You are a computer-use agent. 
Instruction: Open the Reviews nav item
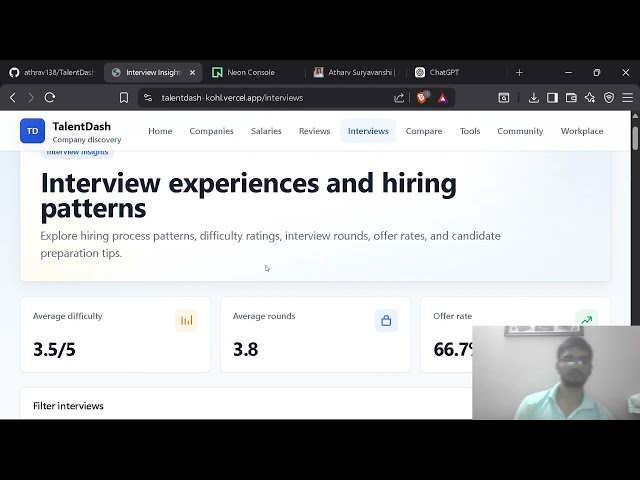(x=314, y=131)
